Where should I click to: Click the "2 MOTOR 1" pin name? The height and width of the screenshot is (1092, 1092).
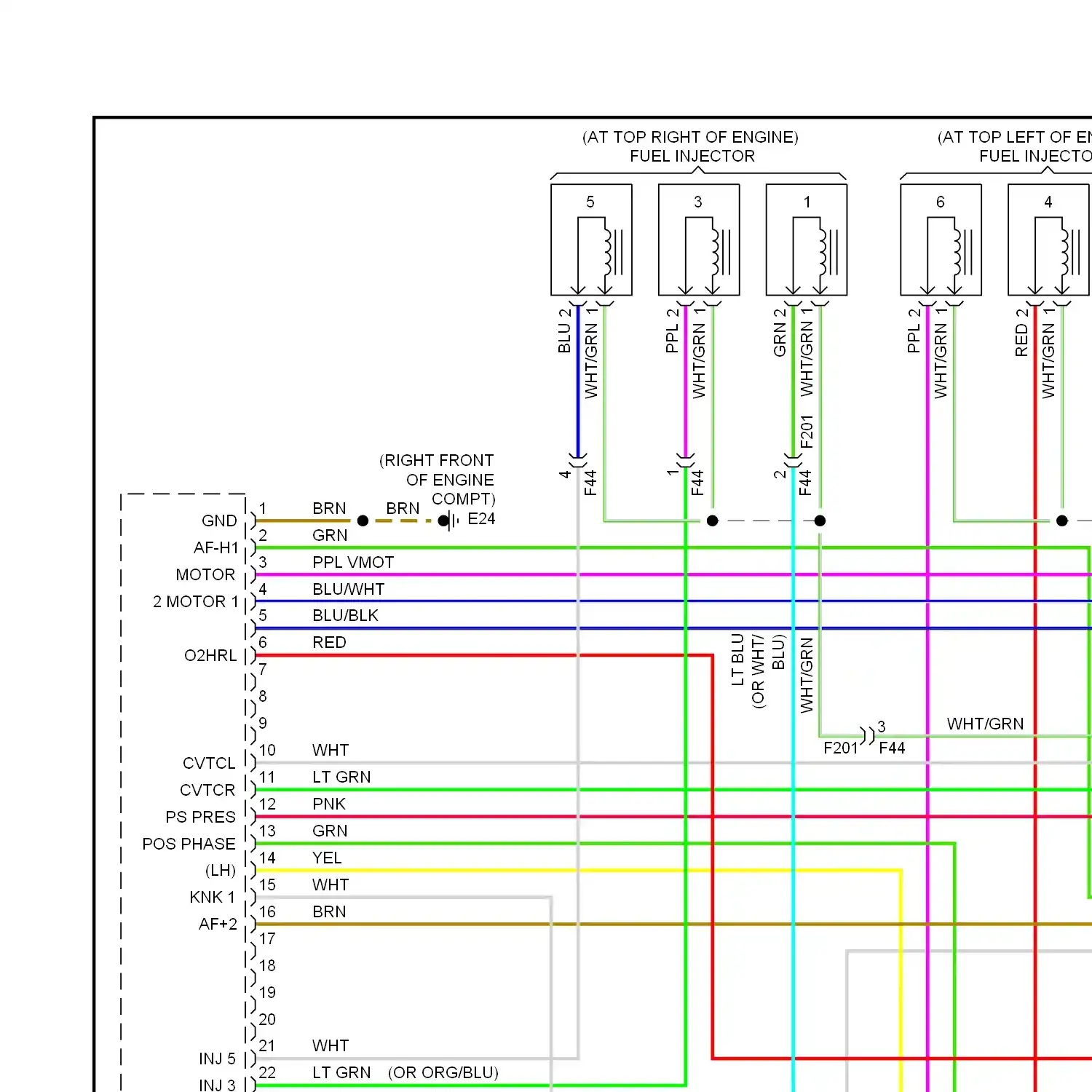pyautogui.click(x=196, y=601)
